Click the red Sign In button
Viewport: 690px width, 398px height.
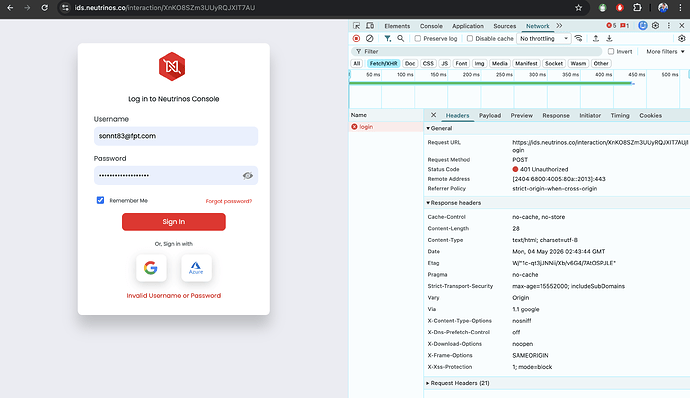(174, 222)
